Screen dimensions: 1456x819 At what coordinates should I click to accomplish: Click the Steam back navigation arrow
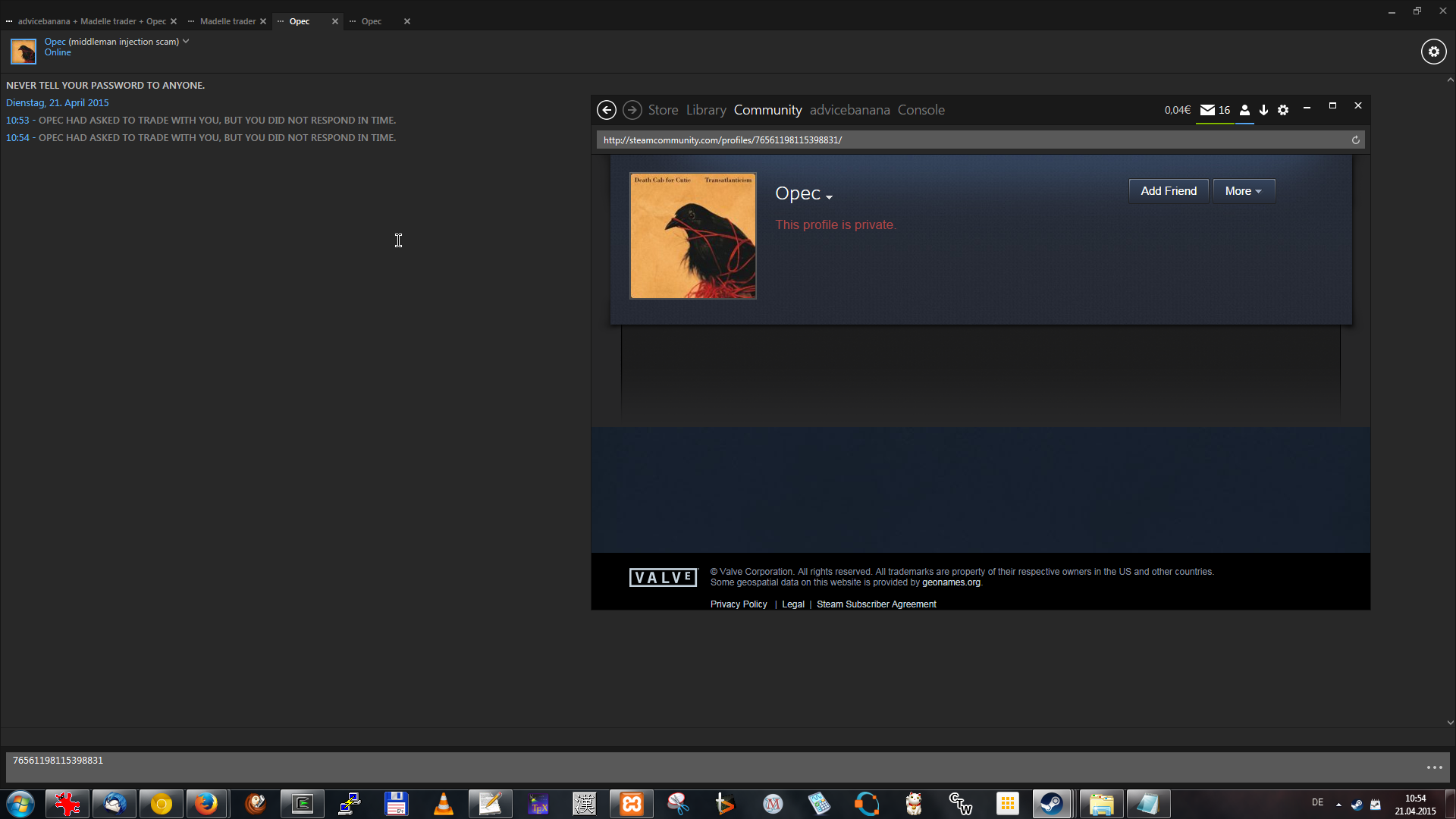pos(607,110)
